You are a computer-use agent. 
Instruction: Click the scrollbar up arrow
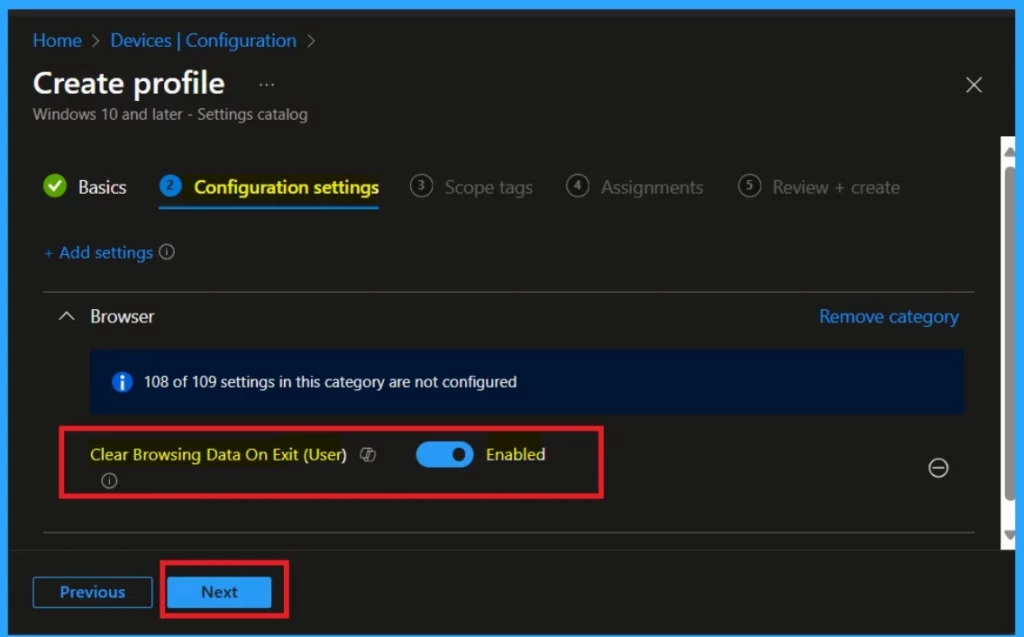pyautogui.click(x=1009, y=151)
